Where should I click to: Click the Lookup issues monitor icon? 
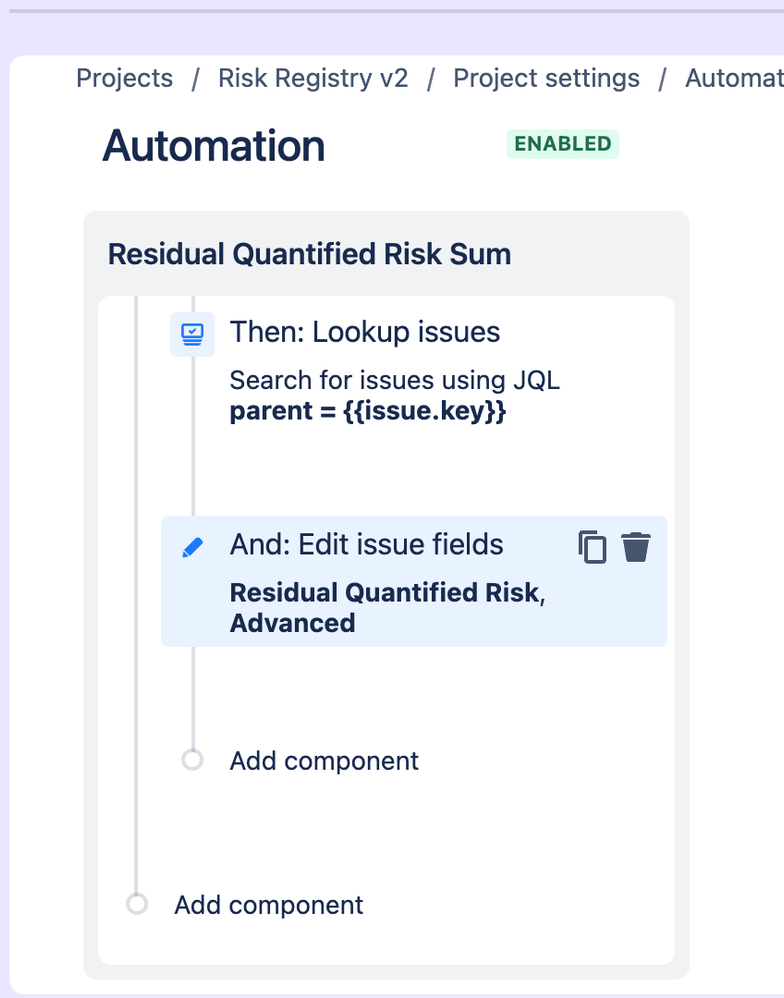click(192, 333)
